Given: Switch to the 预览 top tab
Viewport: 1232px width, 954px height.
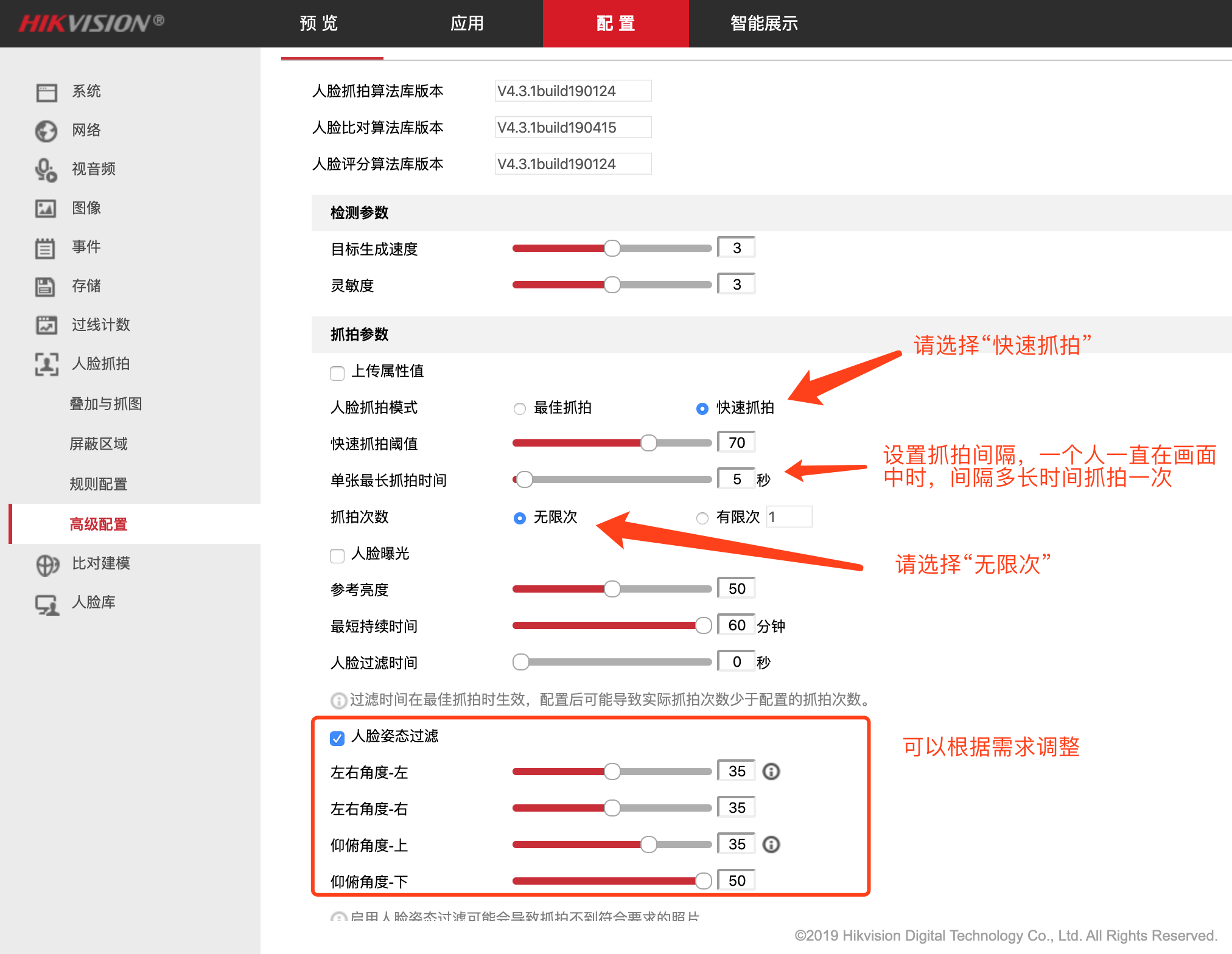Looking at the screenshot, I should [x=319, y=24].
